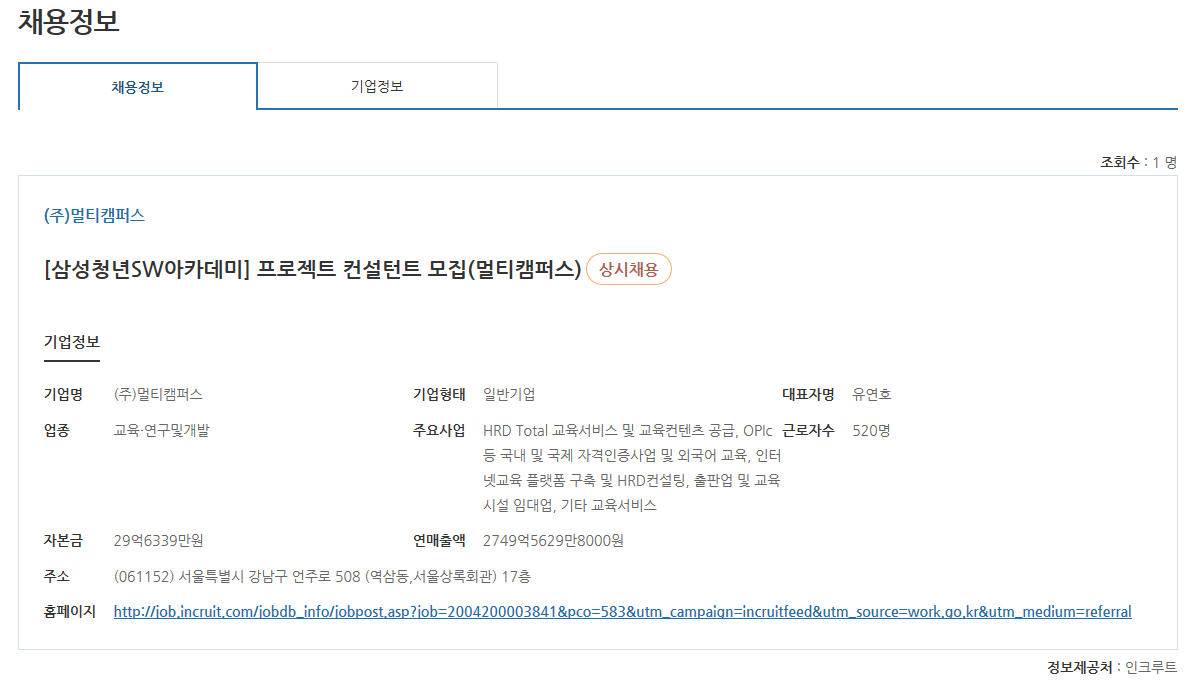1188x695 pixels.
Task: Select the 일반기업 company type value
Action: pyautogui.click(x=508, y=394)
